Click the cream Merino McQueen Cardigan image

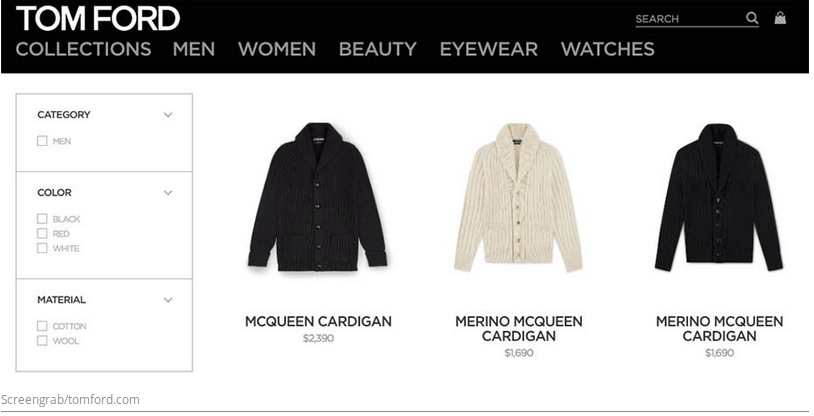coord(519,197)
